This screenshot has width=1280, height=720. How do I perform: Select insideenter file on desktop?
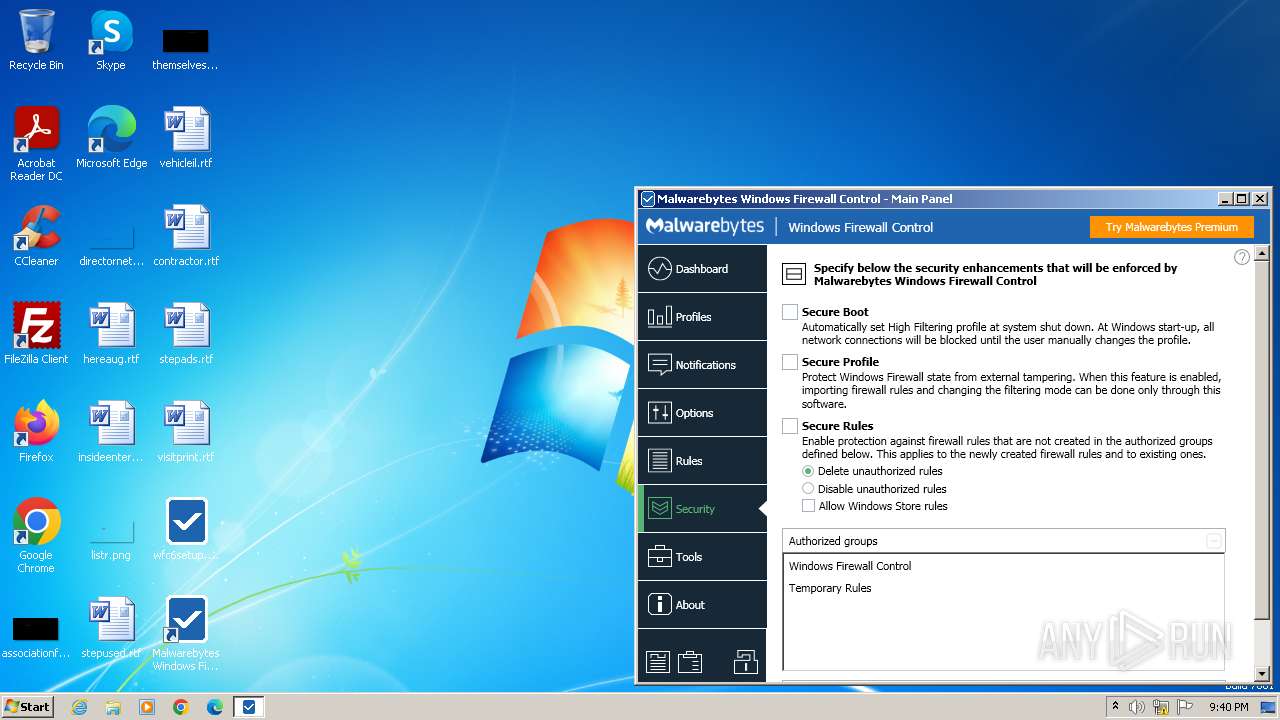pos(111,432)
